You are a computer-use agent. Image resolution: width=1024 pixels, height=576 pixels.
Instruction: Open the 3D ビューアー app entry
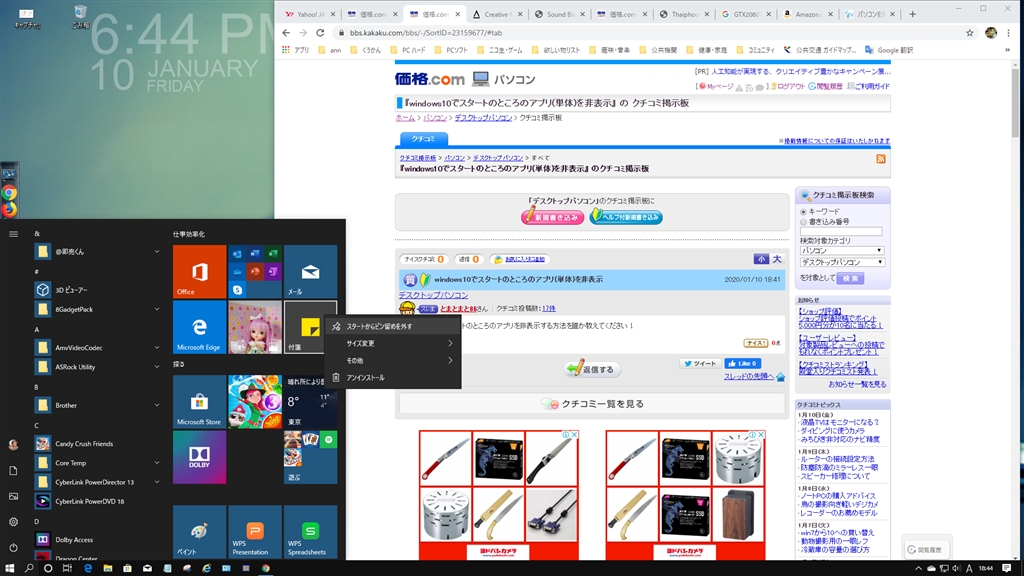pos(98,290)
